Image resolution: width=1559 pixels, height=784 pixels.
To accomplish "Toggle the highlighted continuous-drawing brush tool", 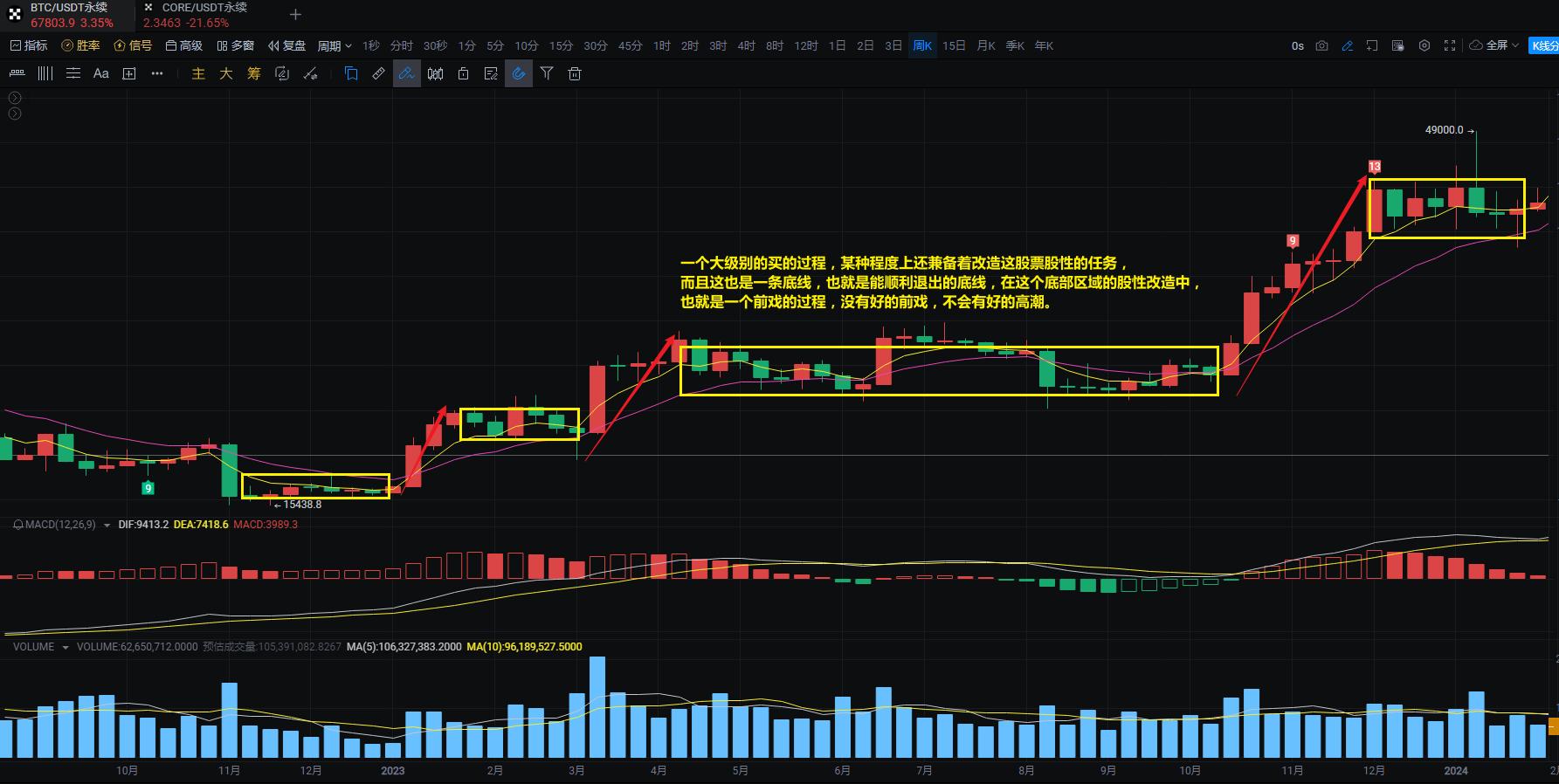I will pyautogui.click(x=406, y=73).
